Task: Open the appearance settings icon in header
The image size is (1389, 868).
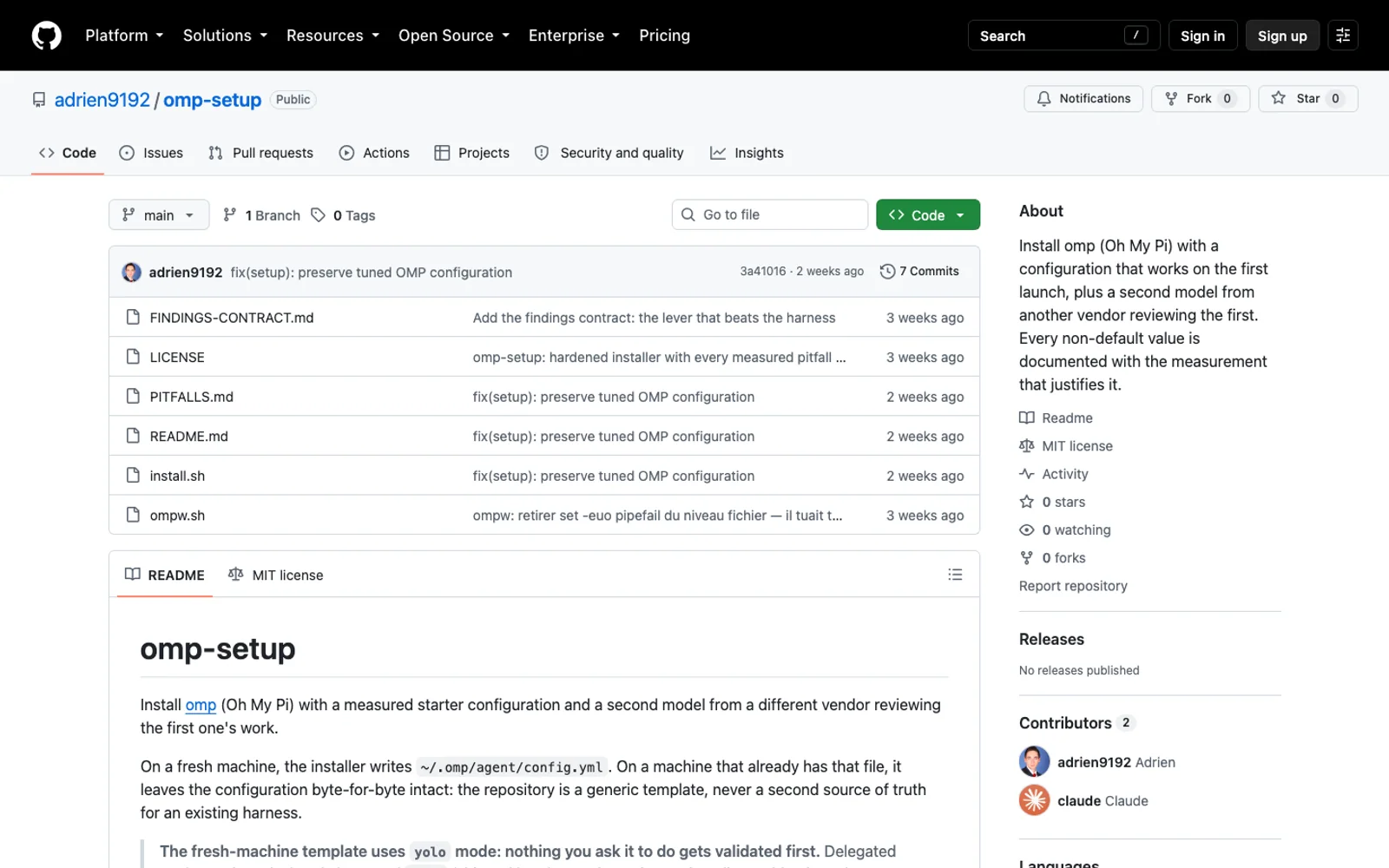Action: pyautogui.click(x=1343, y=36)
